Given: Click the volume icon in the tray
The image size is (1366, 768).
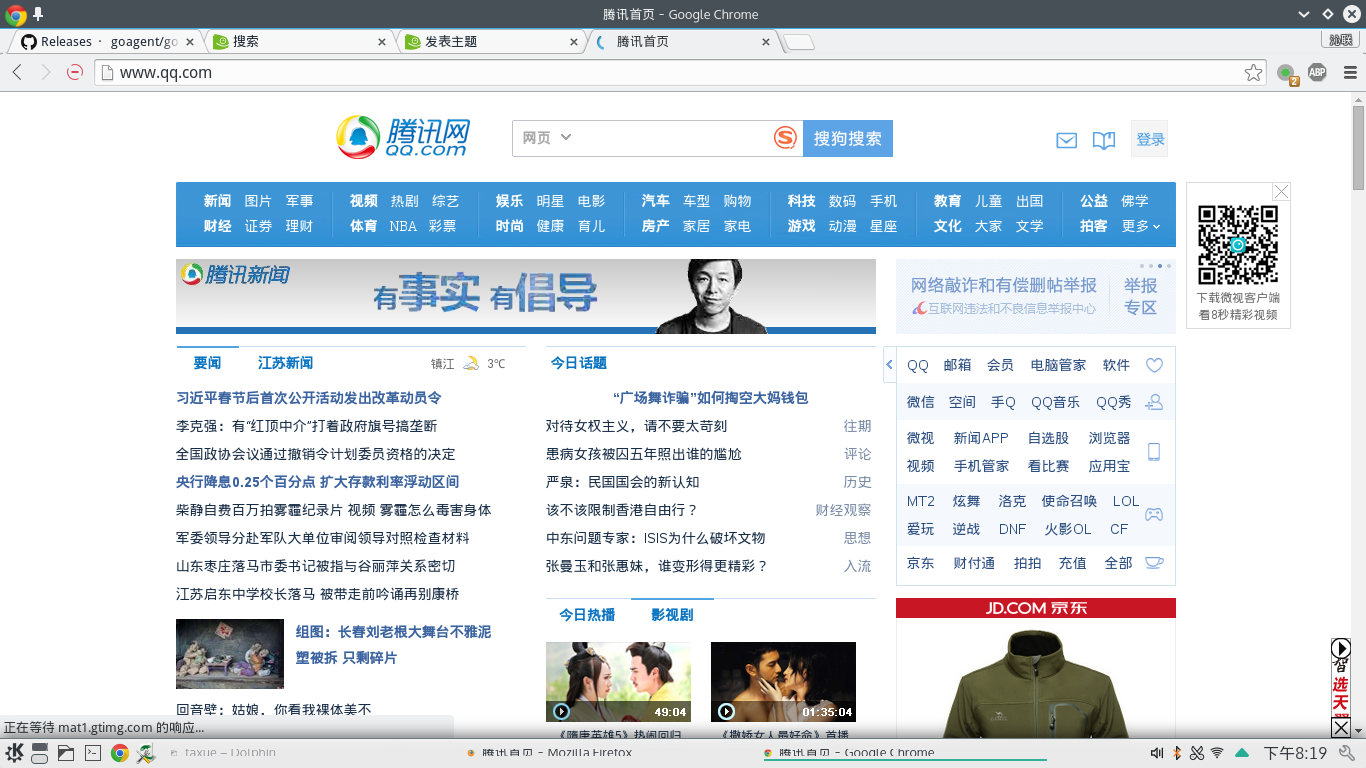Looking at the screenshot, I should (x=1157, y=753).
